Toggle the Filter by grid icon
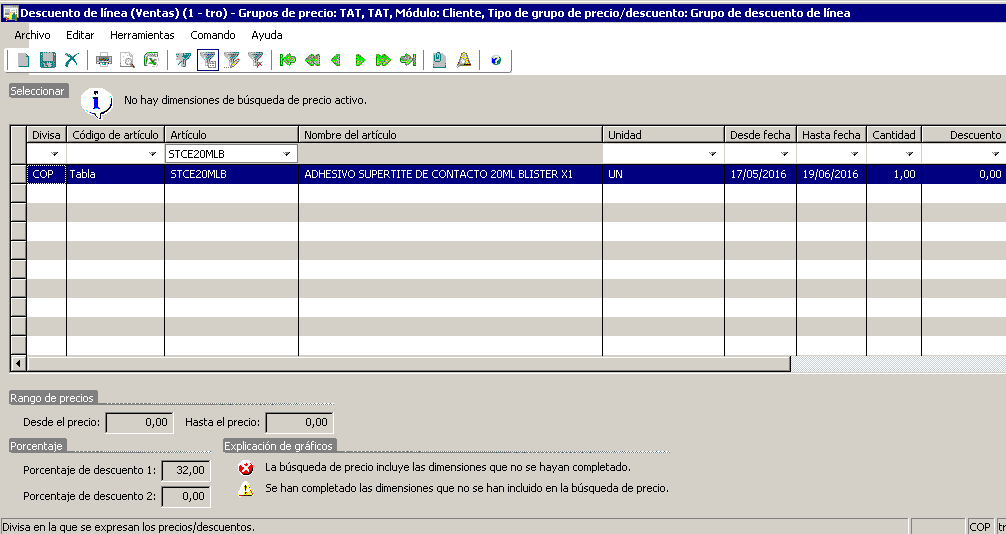This screenshot has width=1006, height=534. coord(208,60)
